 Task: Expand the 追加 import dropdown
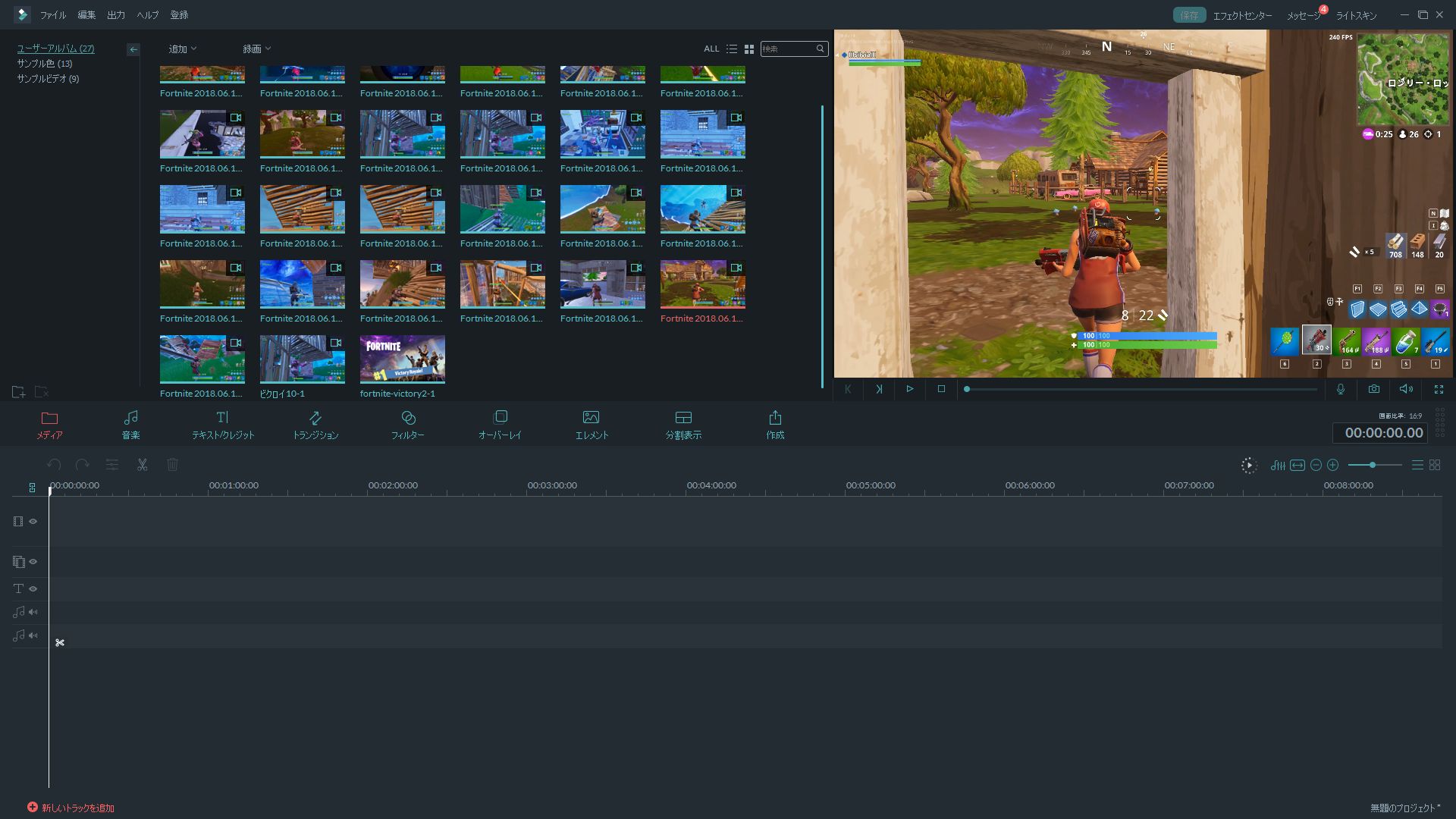coord(182,49)
